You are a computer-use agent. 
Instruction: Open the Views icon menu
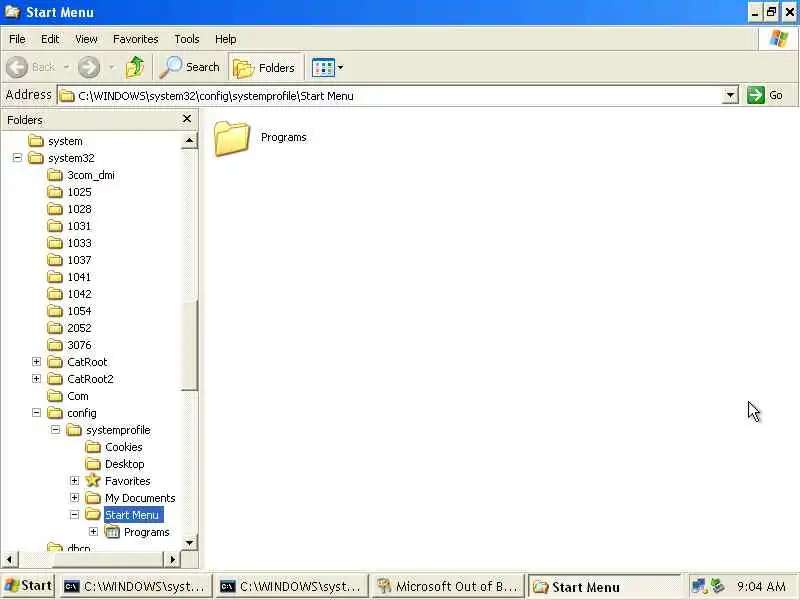point(323,67)
